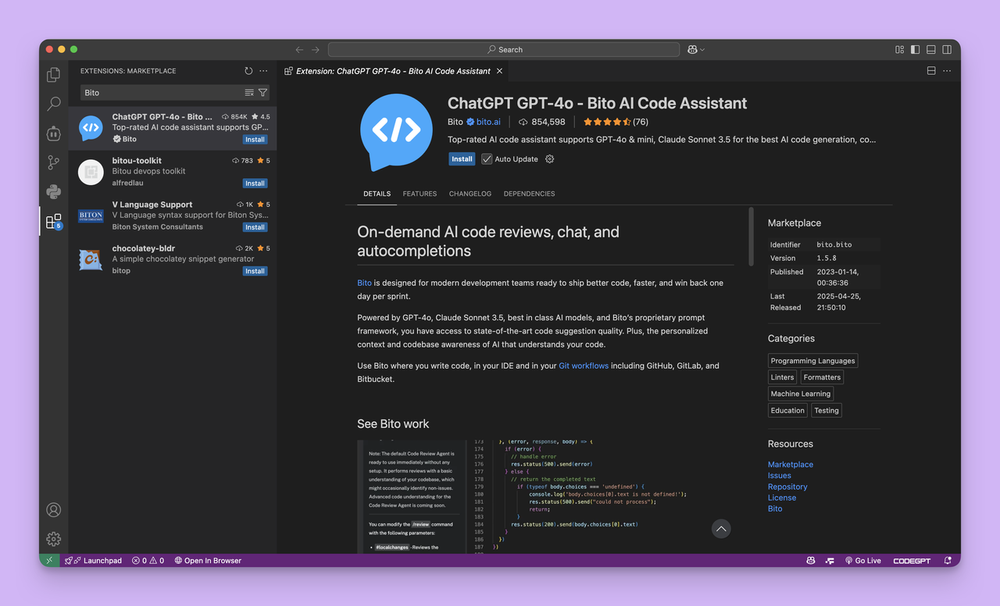Image resolution: width=1000 pixels, height=606 pixels.
Task: Open the Source Control view
Action: [53, 161]
